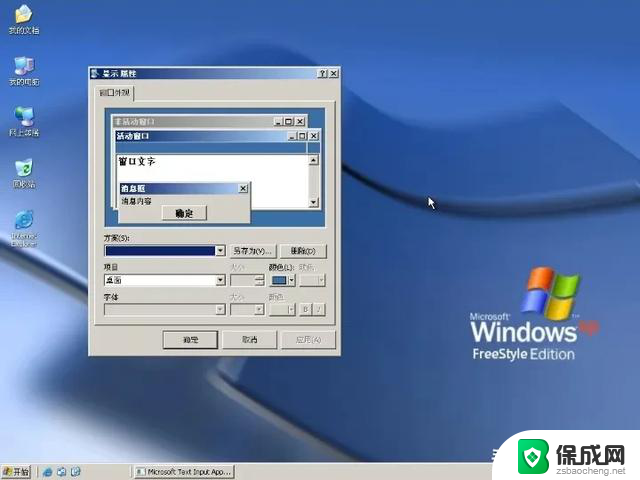Viewport: 640px width, 480px height.
Task: Open the Recycle Bin desktop icon
Action: point(24,173)
